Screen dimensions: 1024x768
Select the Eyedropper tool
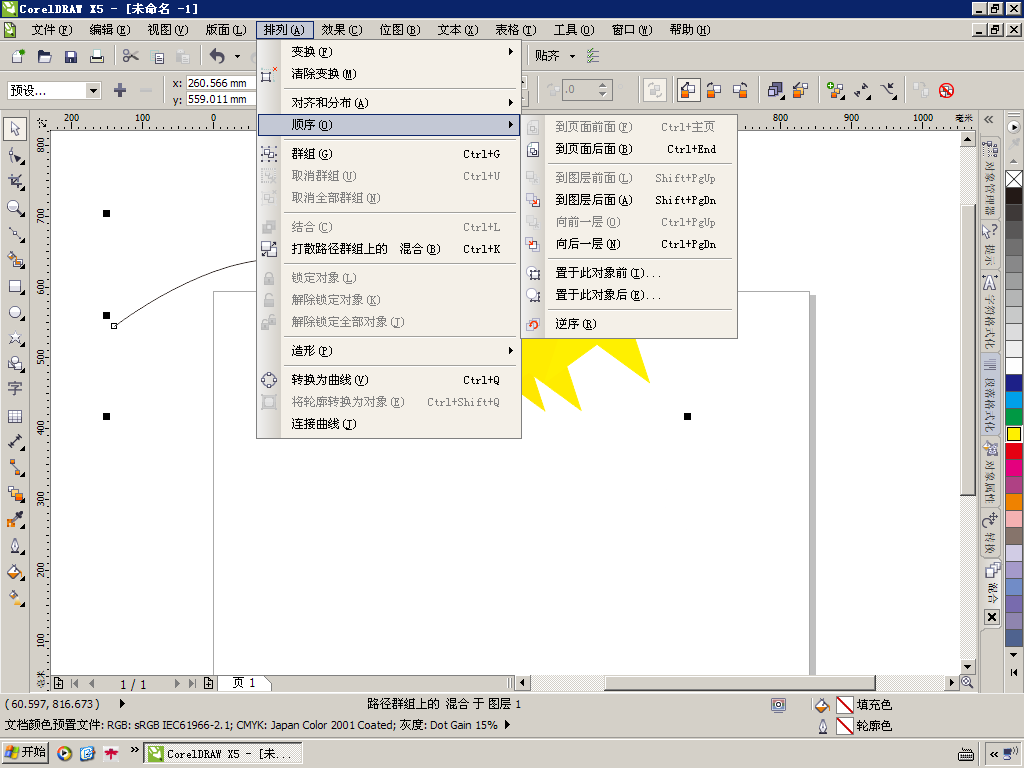pyautogui.click(x=14, y=520)
